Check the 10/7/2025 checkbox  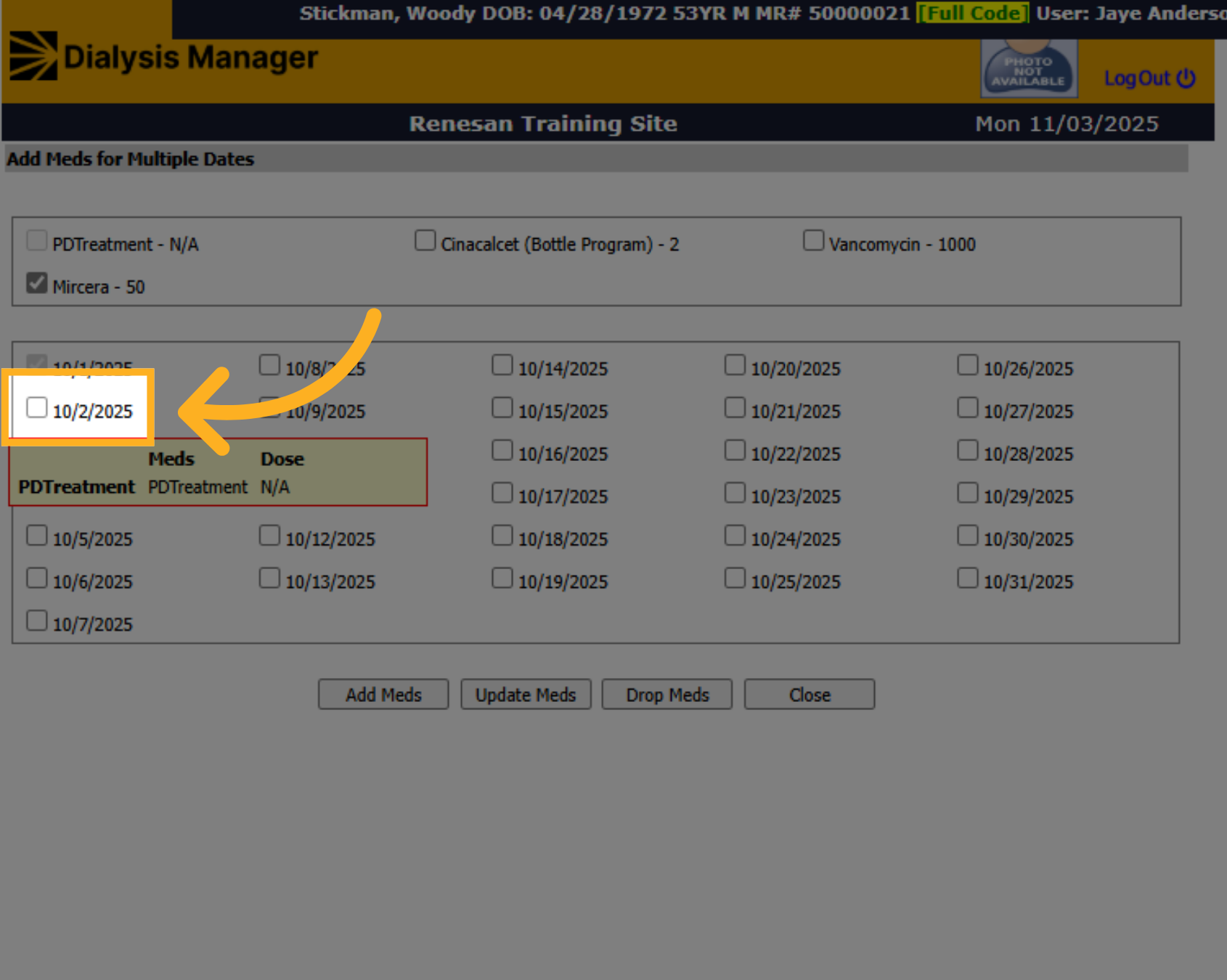[36, 621]
